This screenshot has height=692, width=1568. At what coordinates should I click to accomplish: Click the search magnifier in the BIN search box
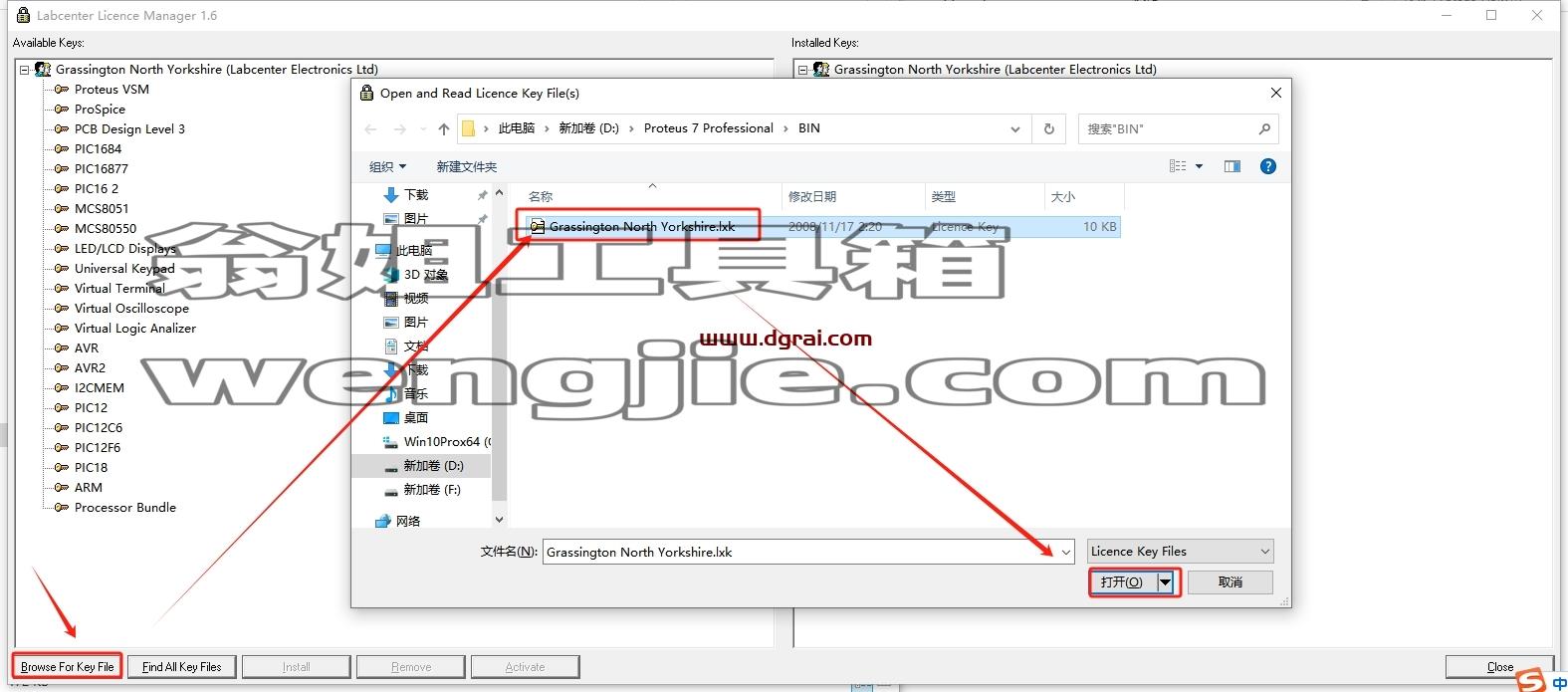(x=1264, y=128)
